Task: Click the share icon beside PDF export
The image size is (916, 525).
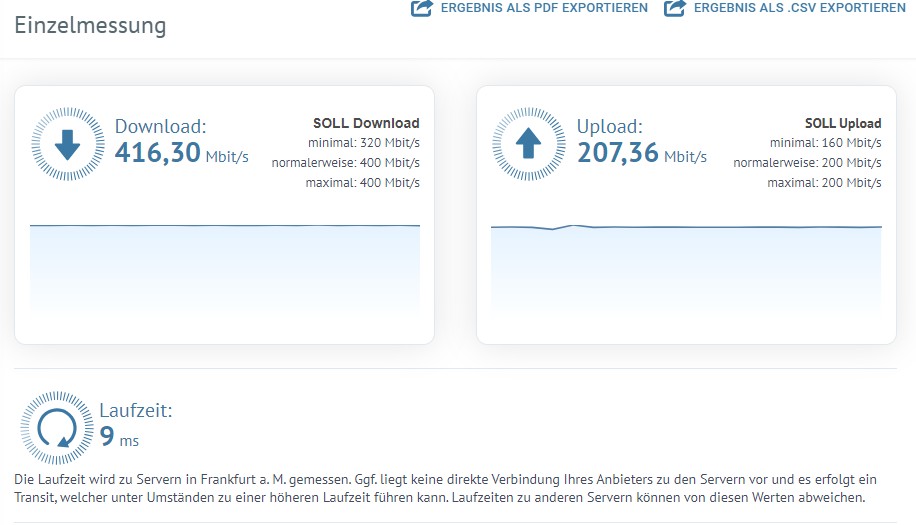Action: point(422,8)
